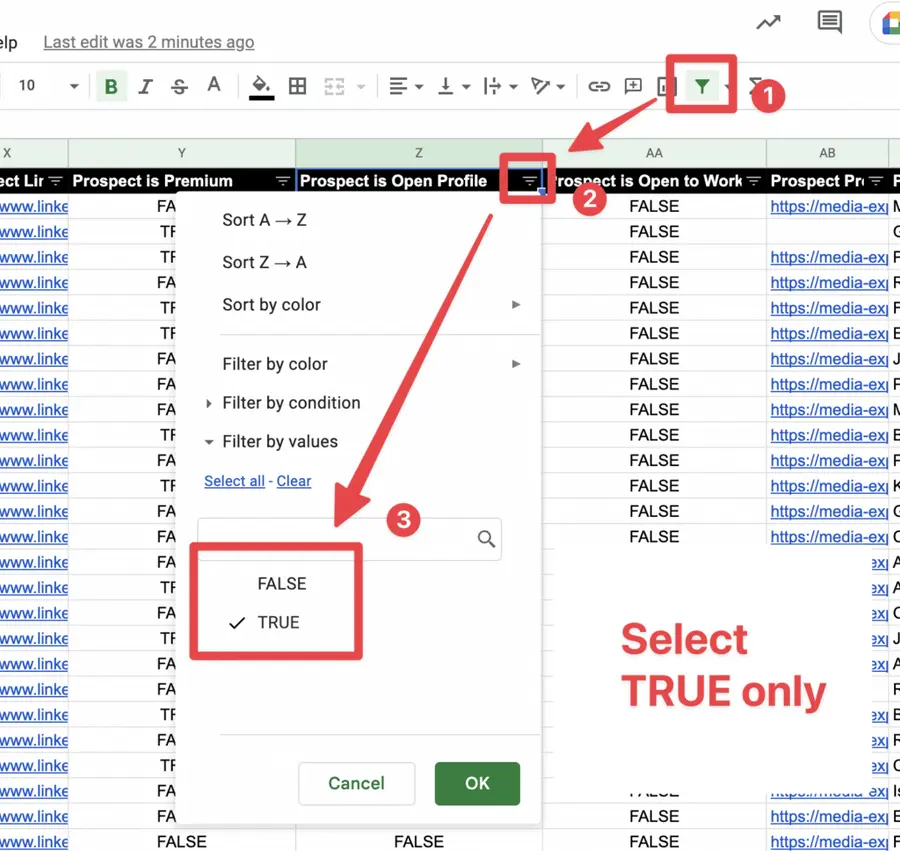Select Filter by color in the menu

tap(275, 364)
